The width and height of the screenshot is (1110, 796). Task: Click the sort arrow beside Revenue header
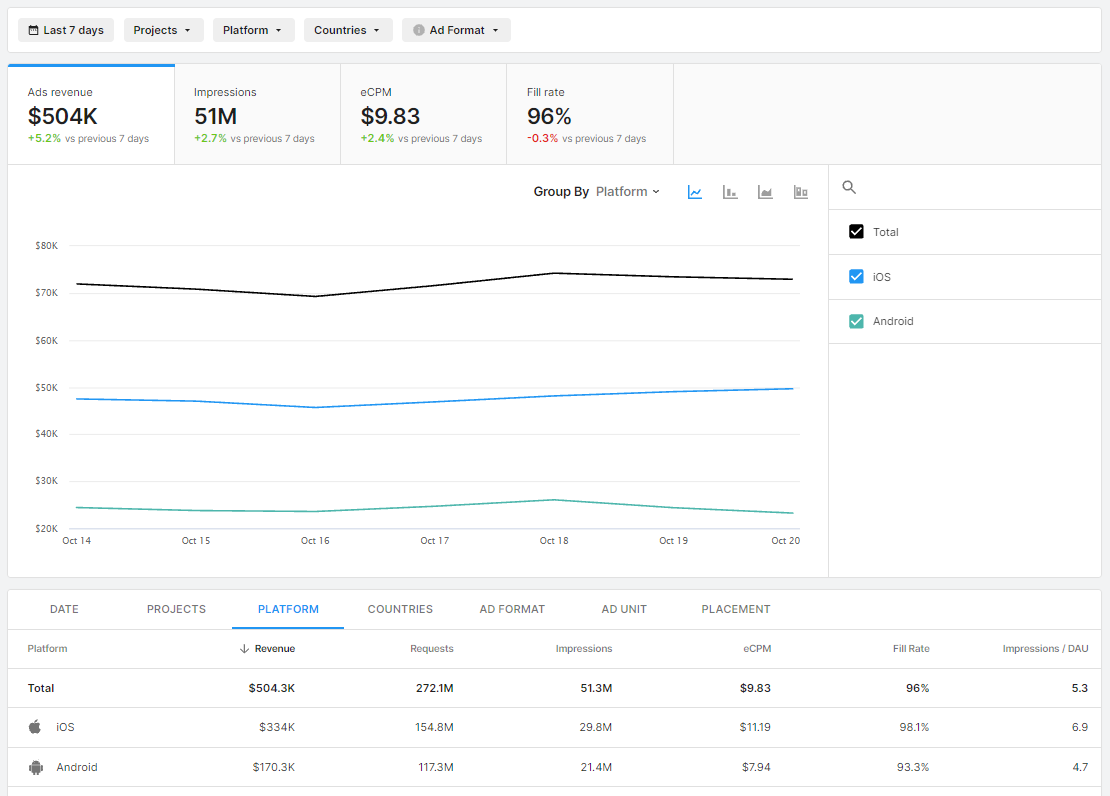(244, 649)
